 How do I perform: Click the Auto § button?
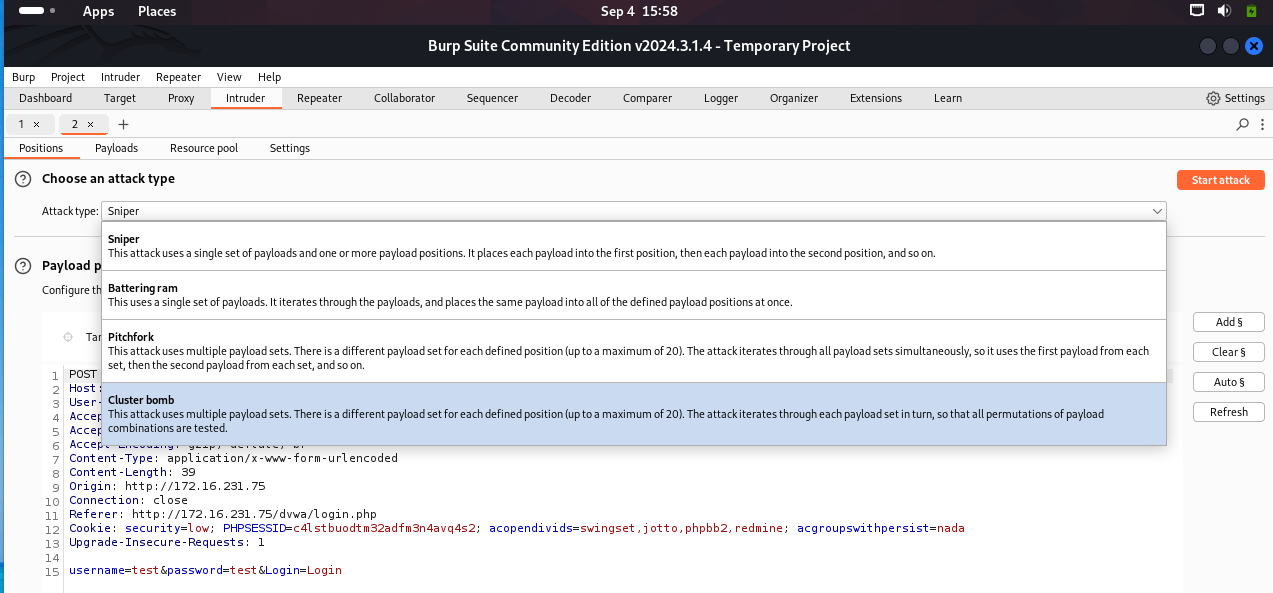(x=1229, y=382)
